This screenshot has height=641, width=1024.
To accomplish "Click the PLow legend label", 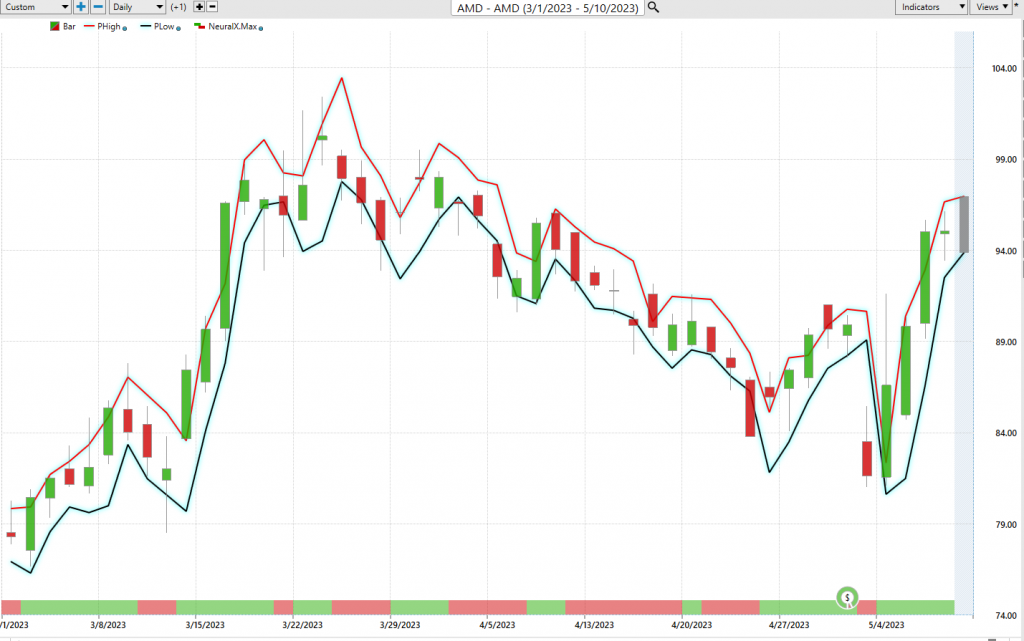I will pyautogui.click(x=164, y=27).
